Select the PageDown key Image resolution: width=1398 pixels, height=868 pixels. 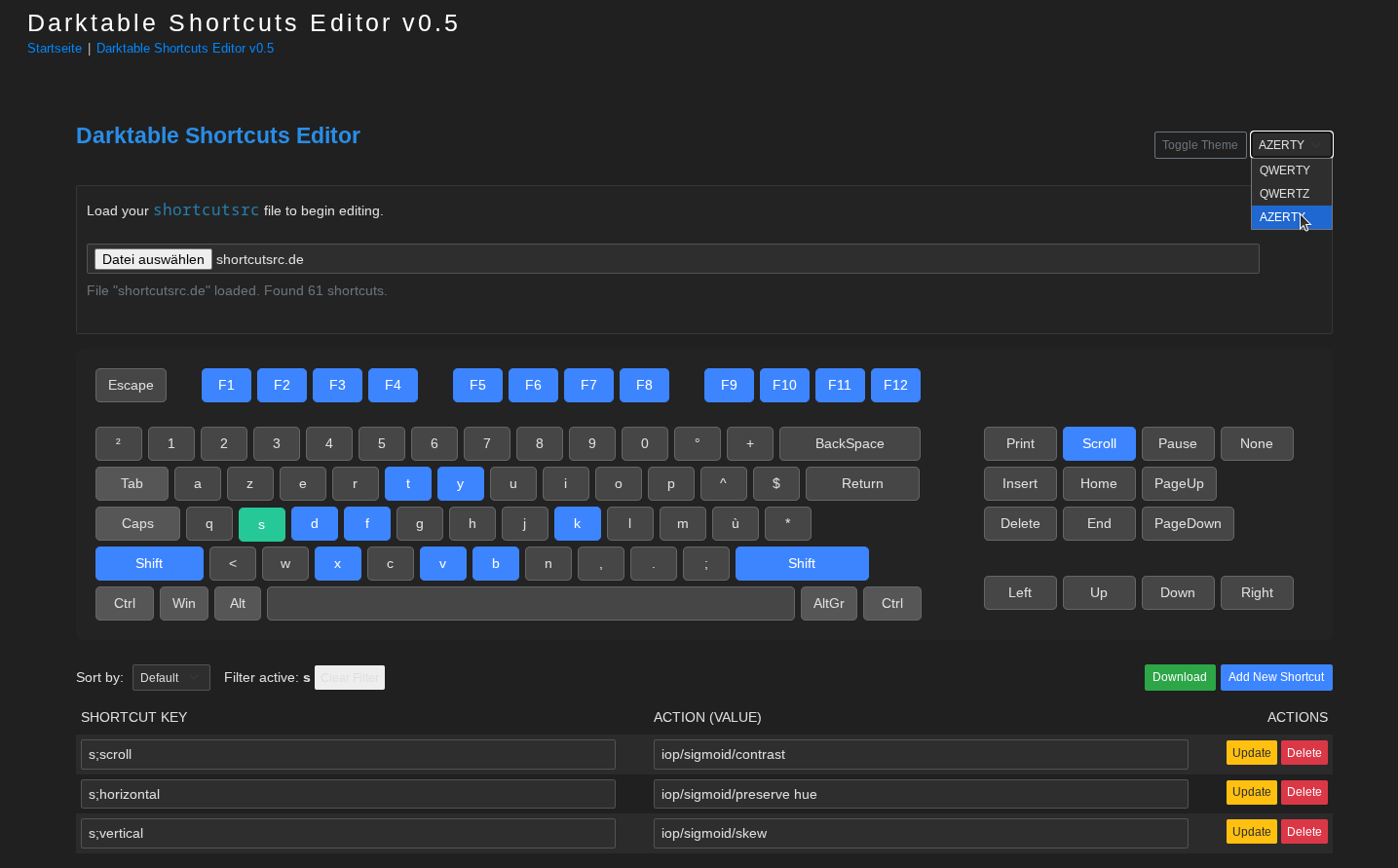pos(1187,523)
